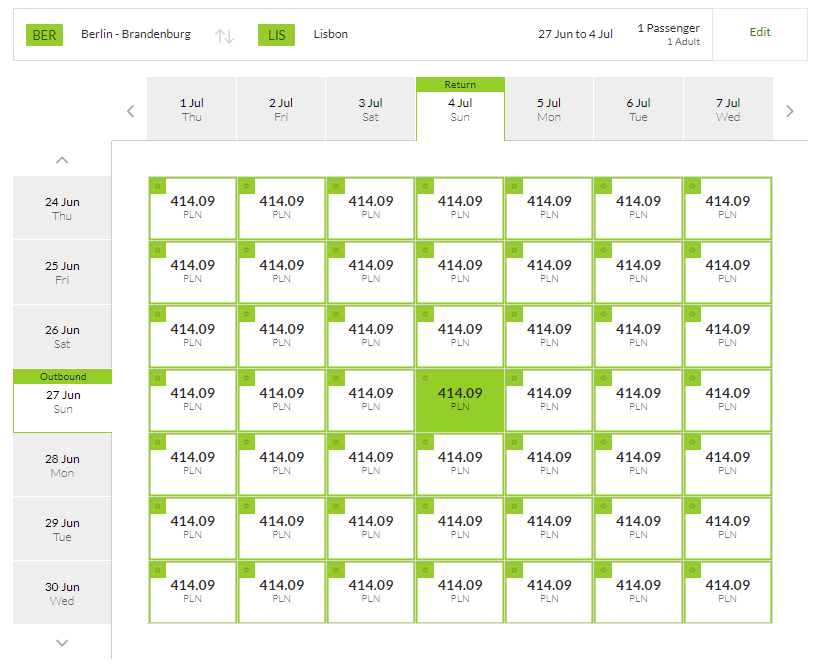Image resolution: width=818 pixels, height=665 pixels.
Task: Click star icon in 29 Jun / 5 Jul cell
Action: click(514, 506)
